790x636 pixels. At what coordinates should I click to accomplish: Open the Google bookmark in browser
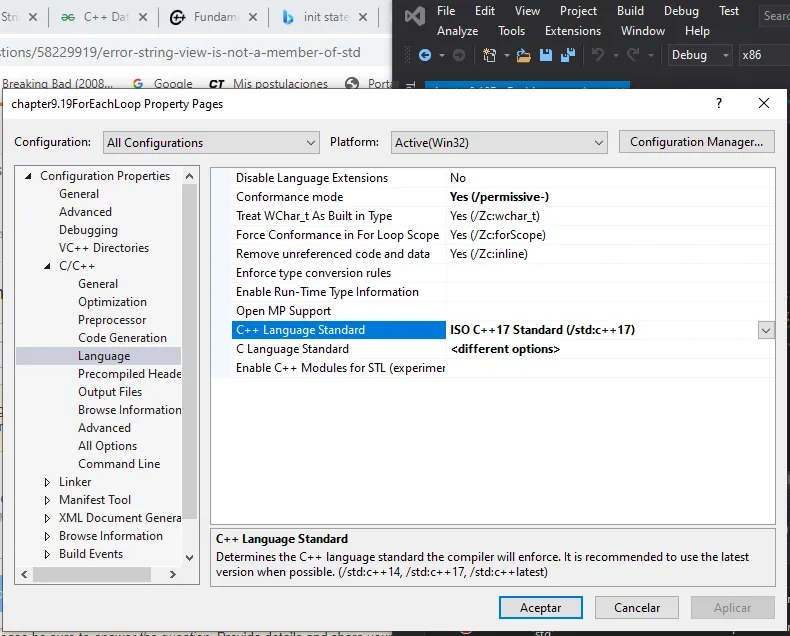coord(162,83)
